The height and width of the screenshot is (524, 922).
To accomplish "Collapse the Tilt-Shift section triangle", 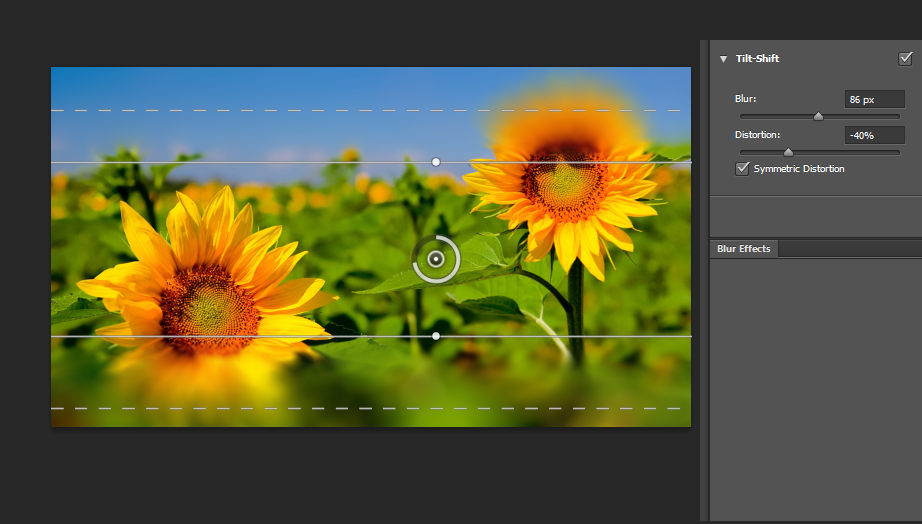I will click(723, 59).
